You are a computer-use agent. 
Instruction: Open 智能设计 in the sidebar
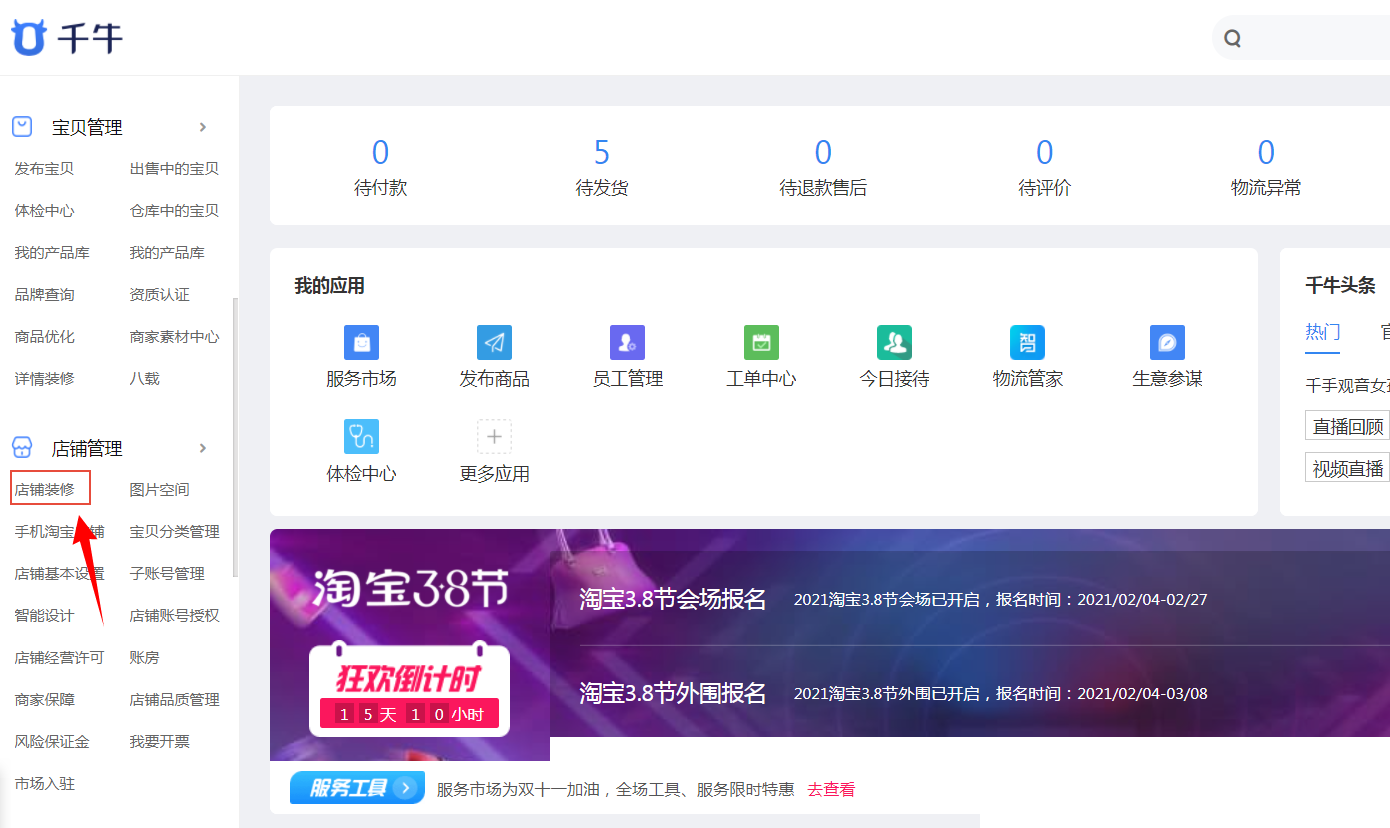click(44, 616)
